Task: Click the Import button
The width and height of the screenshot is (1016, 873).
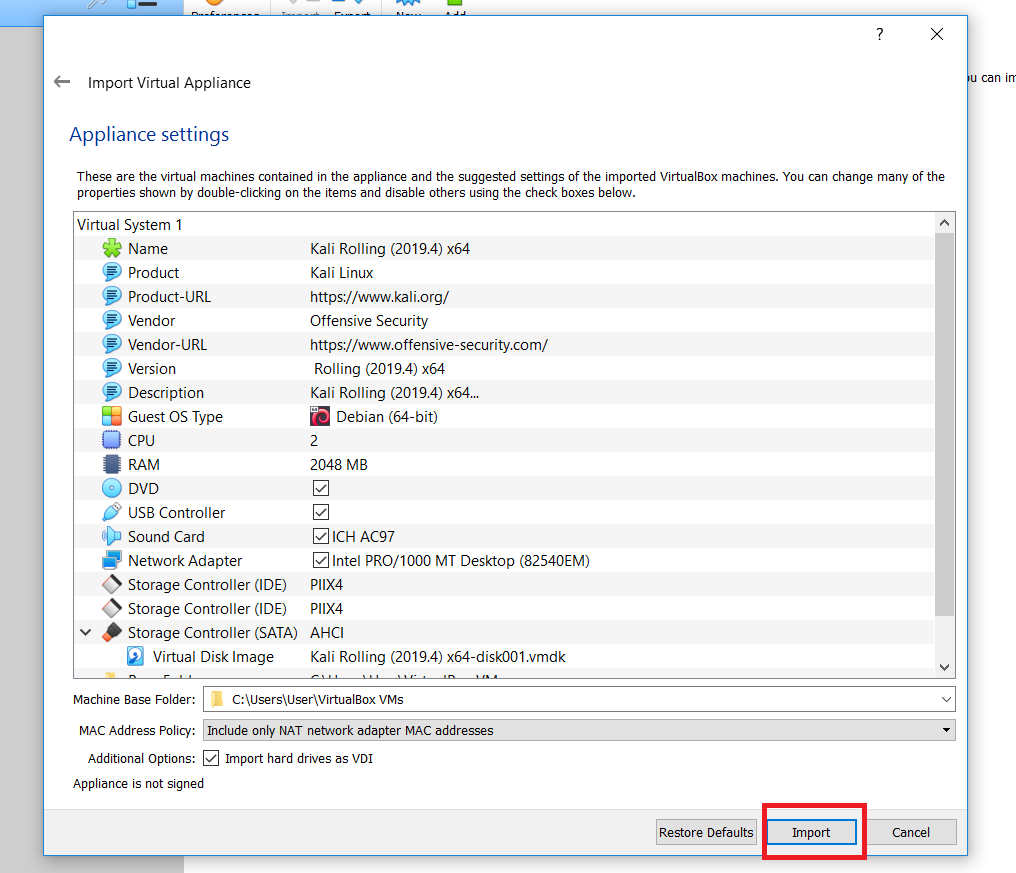Action: tap(811, 832)
